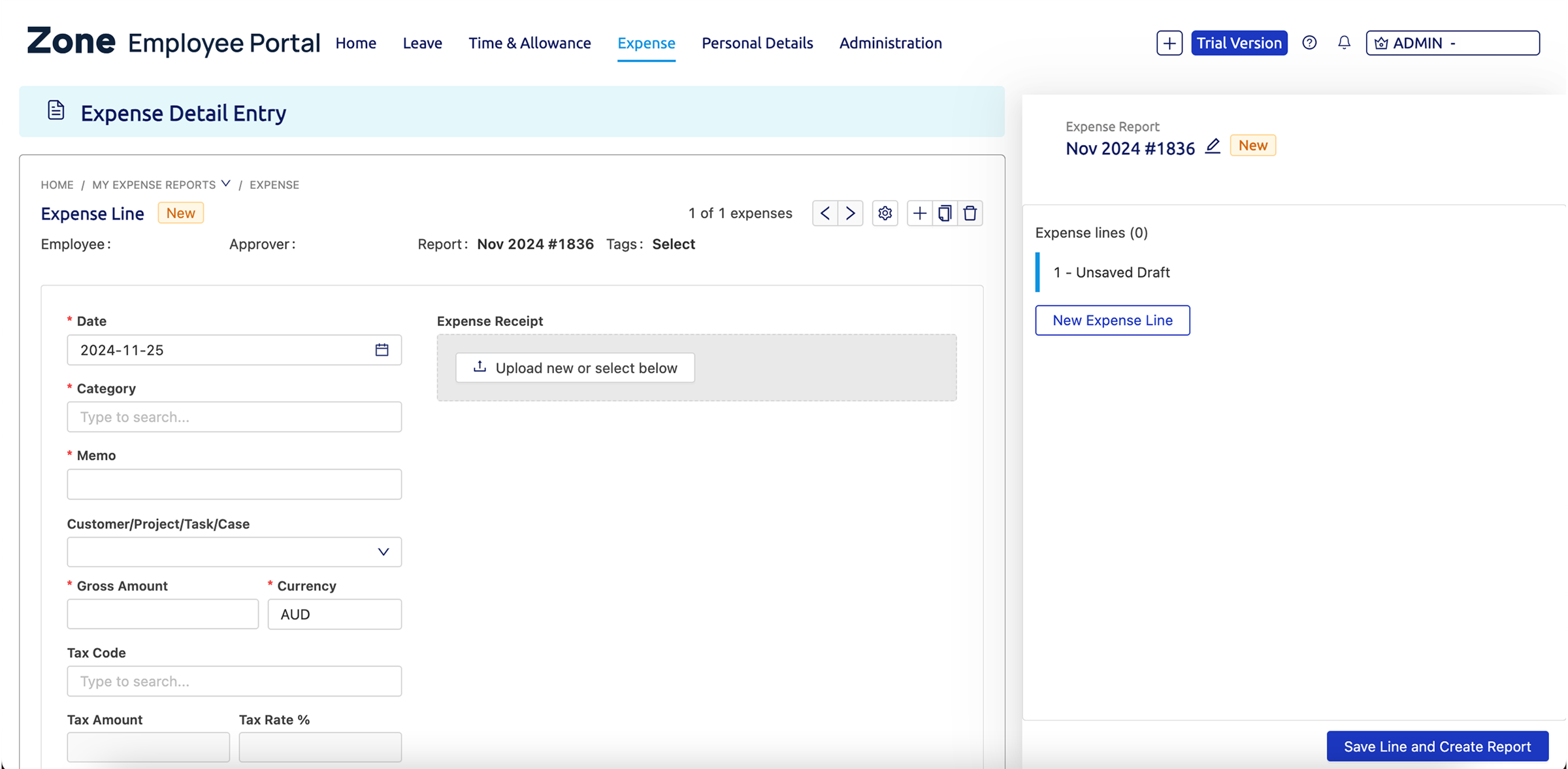The height and width of the screenshot is (769, 1568).
Task: Click New Expense Line button
Action: (1112, 320)
